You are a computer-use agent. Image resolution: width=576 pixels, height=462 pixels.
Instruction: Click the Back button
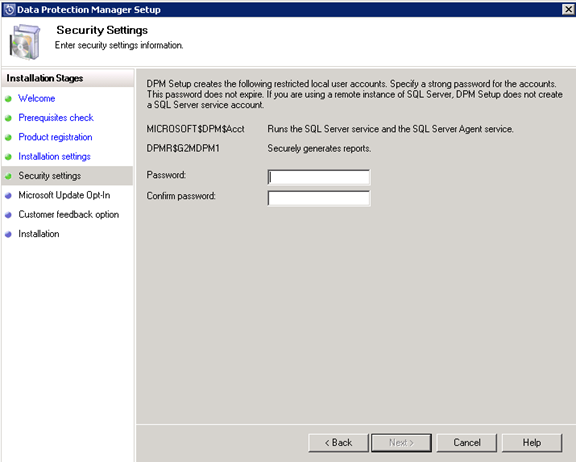[x=338, y=443]
